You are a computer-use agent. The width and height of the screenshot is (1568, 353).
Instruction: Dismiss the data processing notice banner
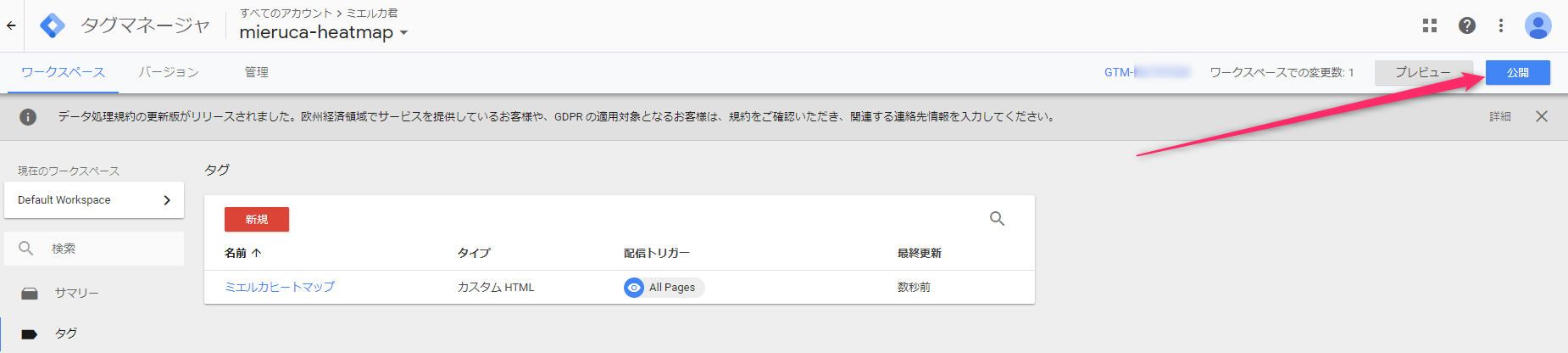click(1542, 116)
